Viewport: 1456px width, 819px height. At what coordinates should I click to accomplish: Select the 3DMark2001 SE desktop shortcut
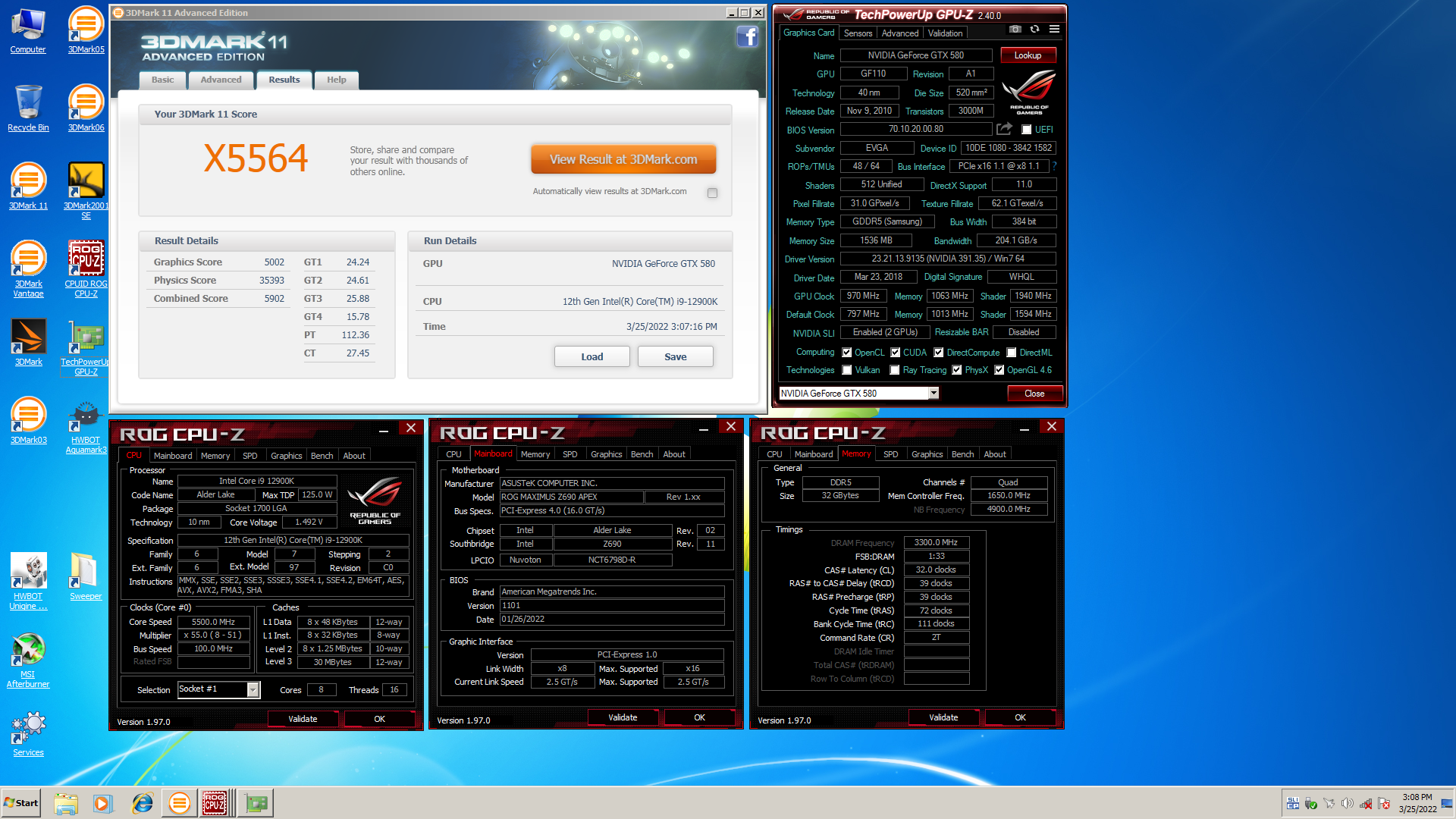(86, 191)
